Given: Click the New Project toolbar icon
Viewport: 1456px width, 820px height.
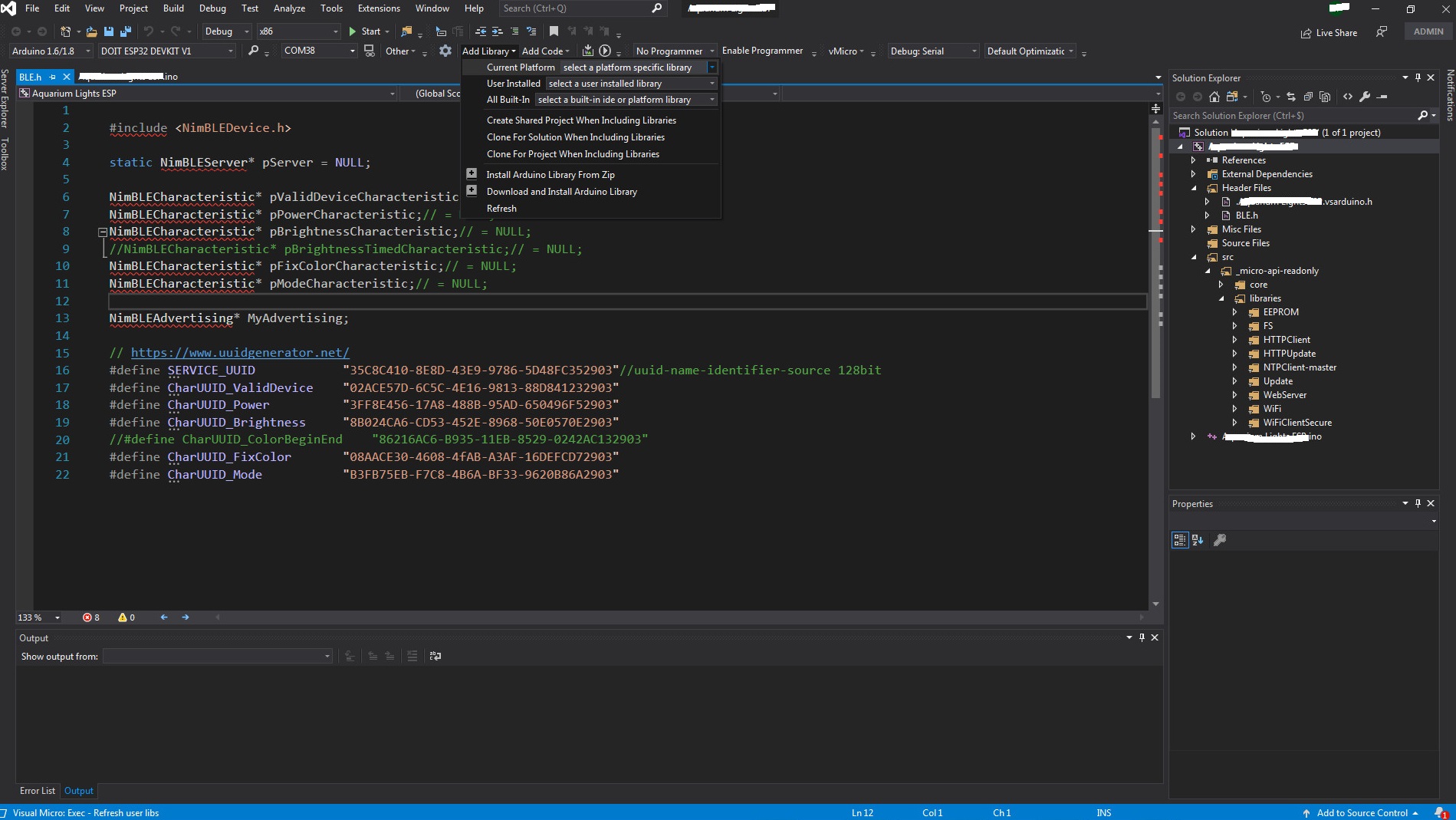Looking at the screenshot, I should pyautogui.click(x=66, y=31).
